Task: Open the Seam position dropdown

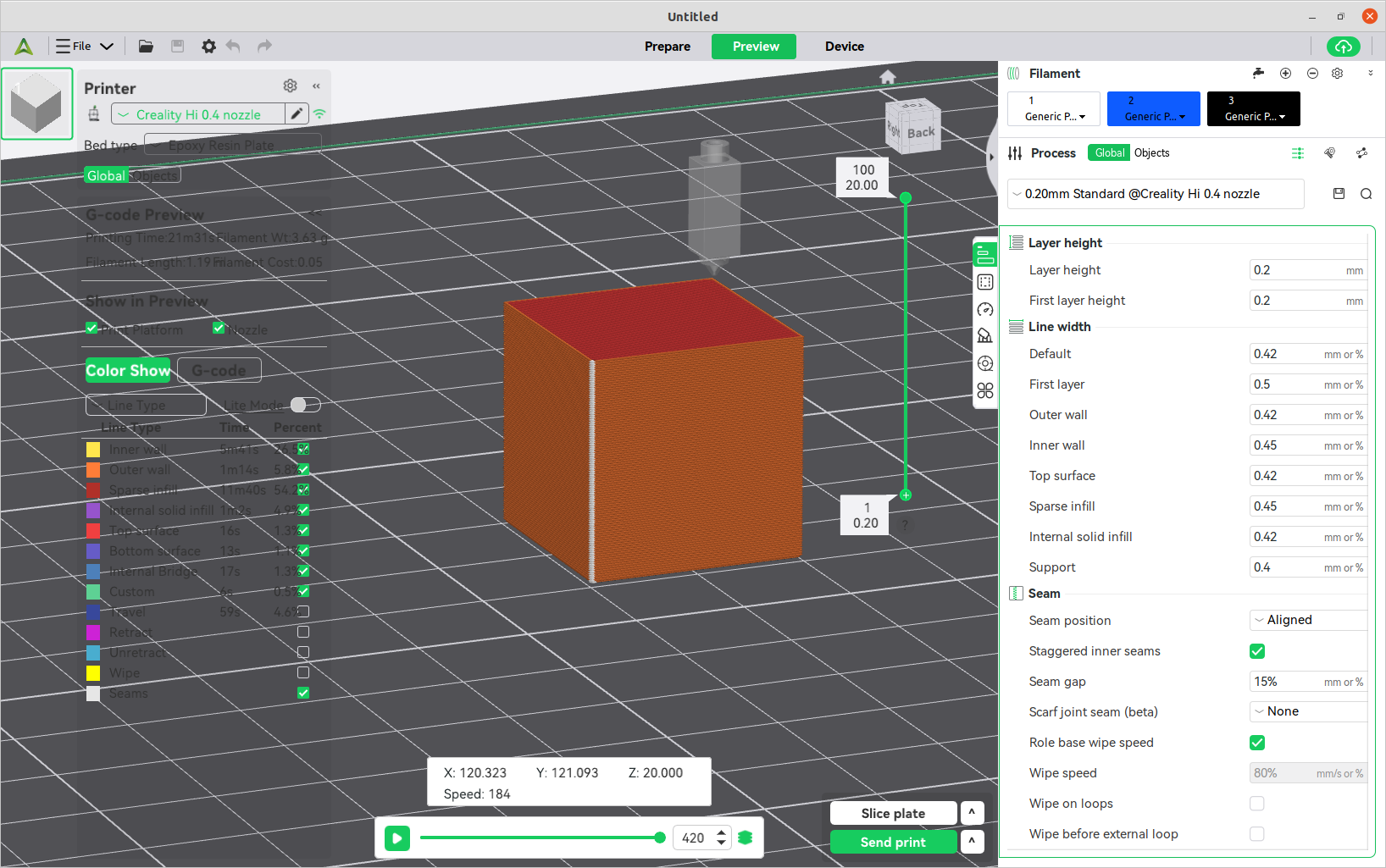Action: point(1308,621)
